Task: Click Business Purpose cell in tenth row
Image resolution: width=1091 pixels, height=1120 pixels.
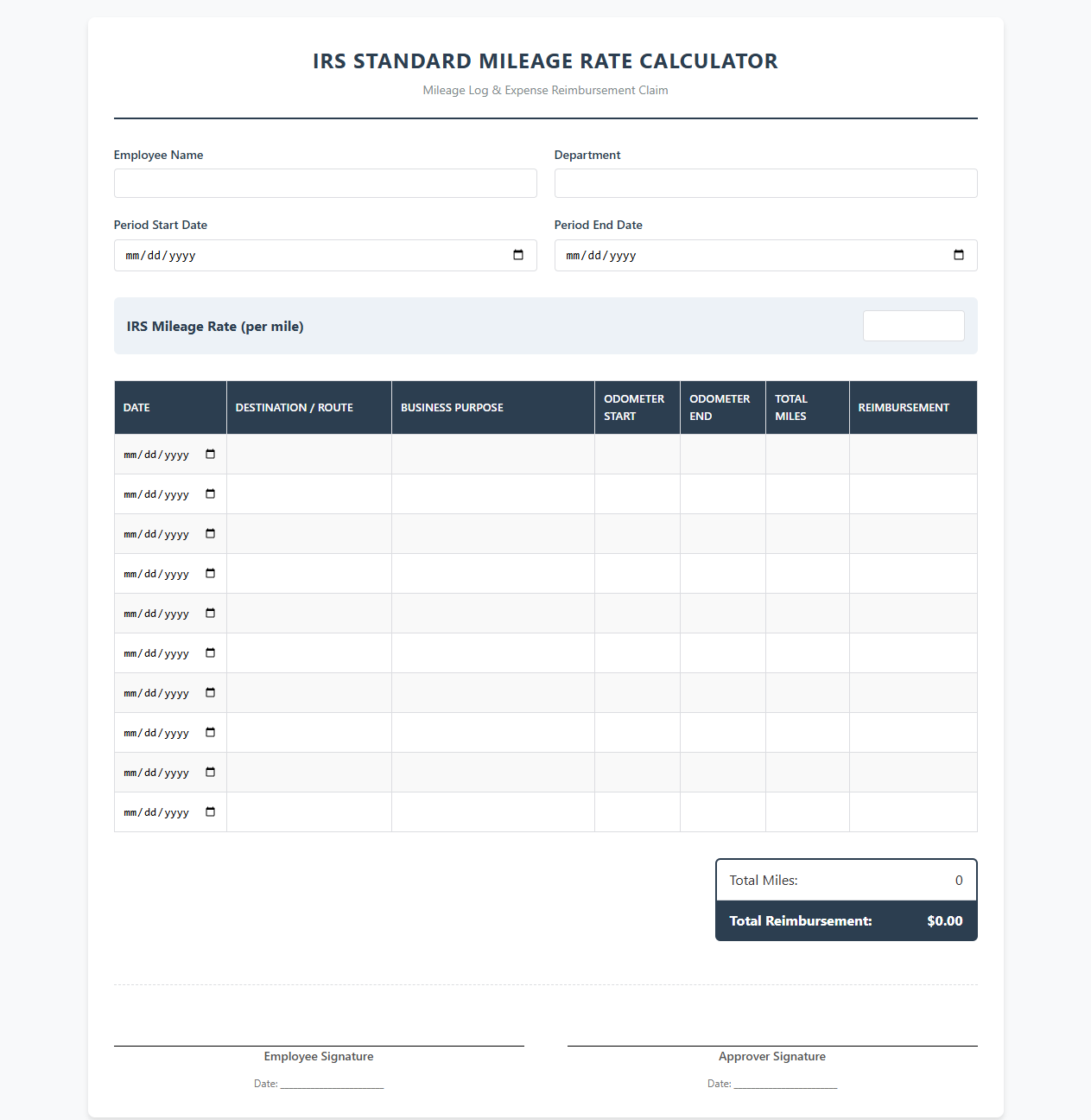Action: 493,812
